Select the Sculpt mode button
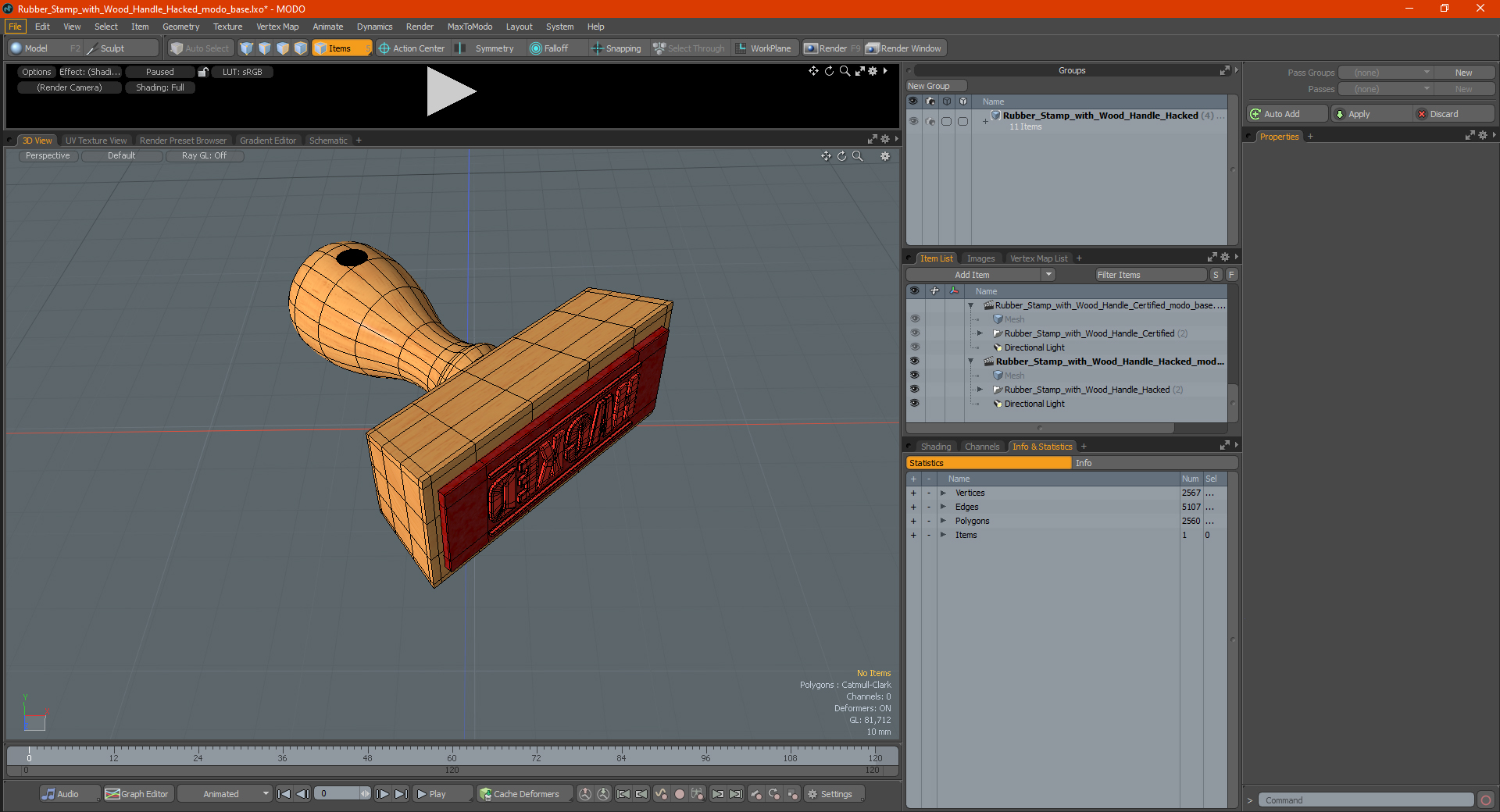Viewport: 1500px width, 812px height. (x=121, y=48)
